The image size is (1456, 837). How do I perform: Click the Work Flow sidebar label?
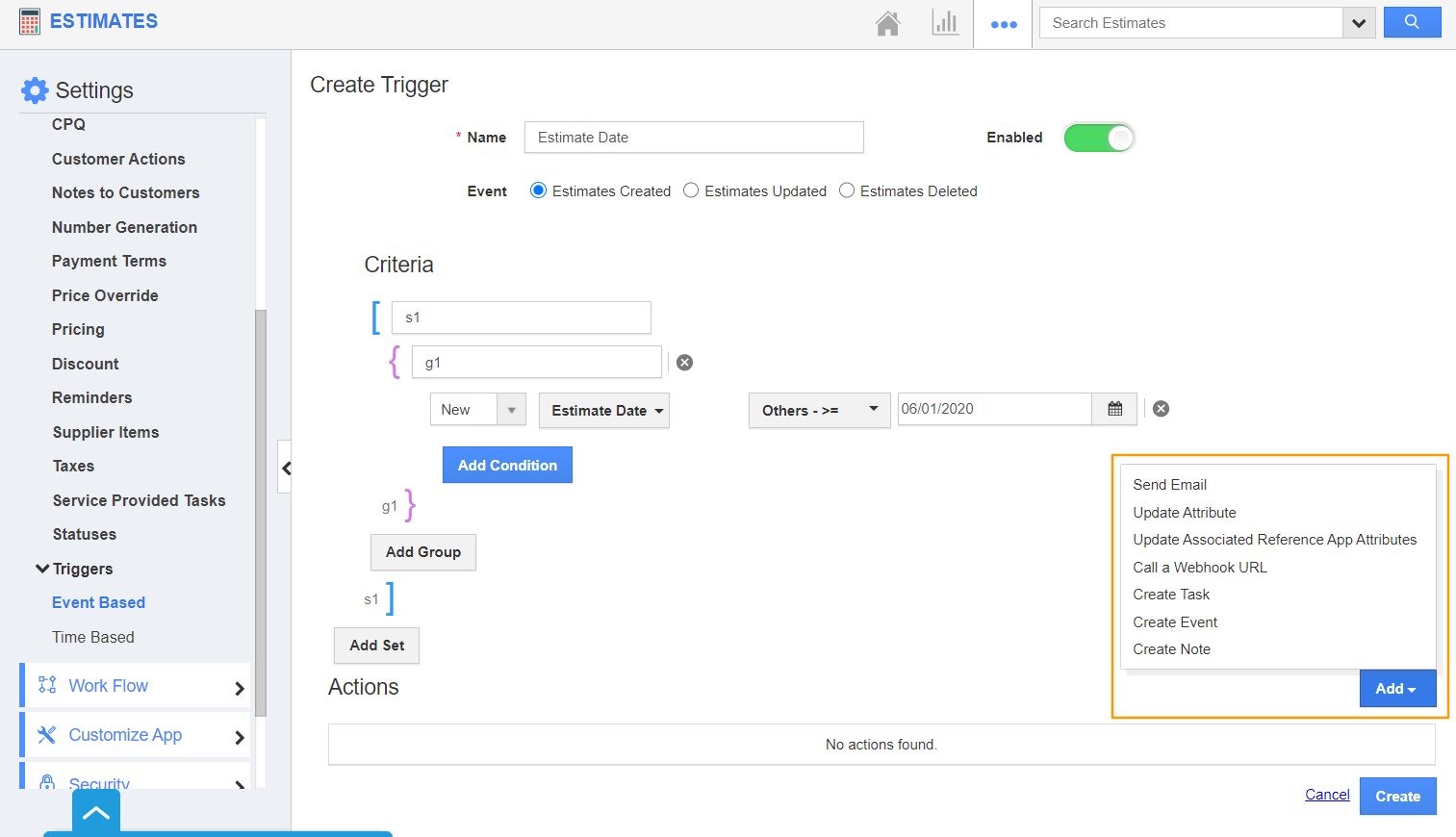[x=108, y=686]
